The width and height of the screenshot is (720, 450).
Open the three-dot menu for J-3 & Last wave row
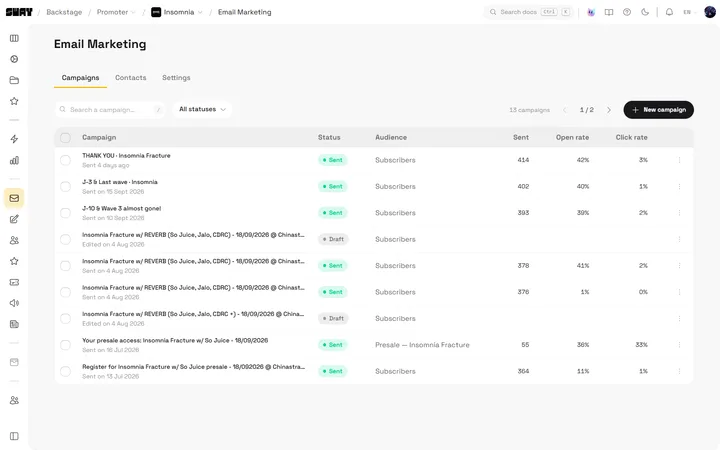679,186
